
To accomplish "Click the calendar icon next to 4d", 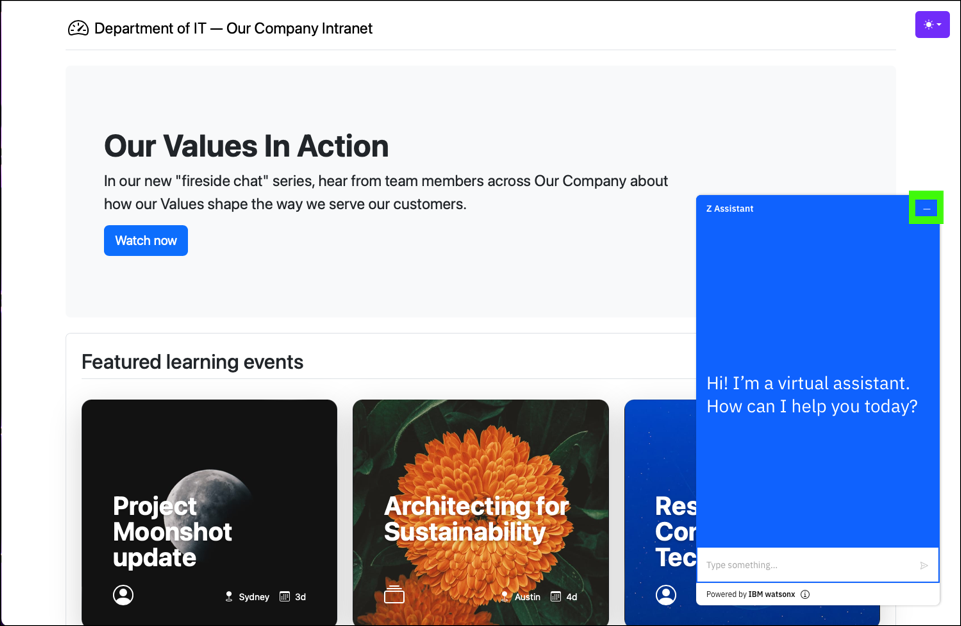I will click(556, 597).
